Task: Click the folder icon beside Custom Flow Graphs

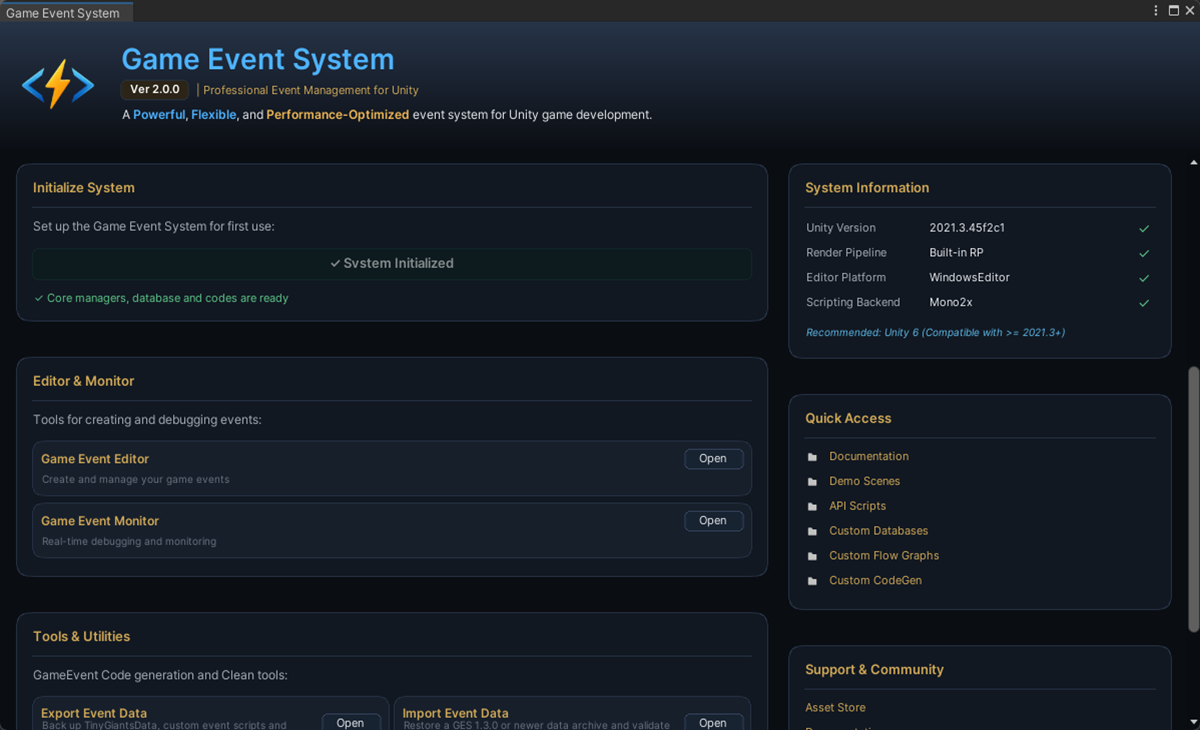Action: coord(812,557)
